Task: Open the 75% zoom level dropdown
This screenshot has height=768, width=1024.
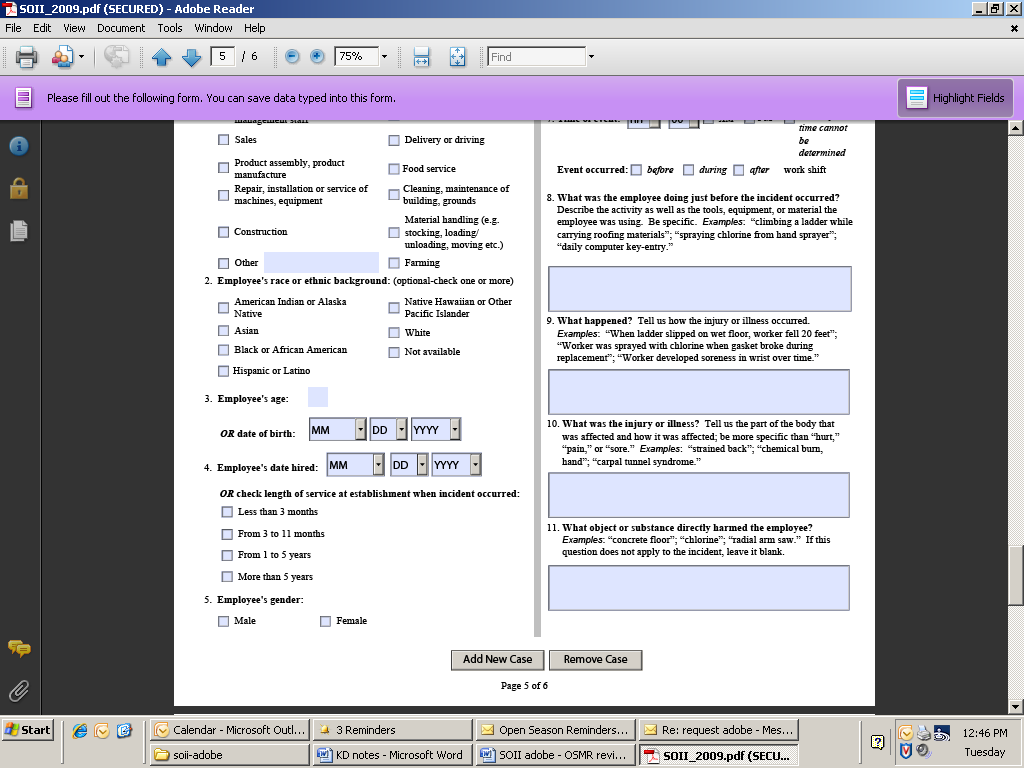Action: pyautogui.click(x=384, y=57)
